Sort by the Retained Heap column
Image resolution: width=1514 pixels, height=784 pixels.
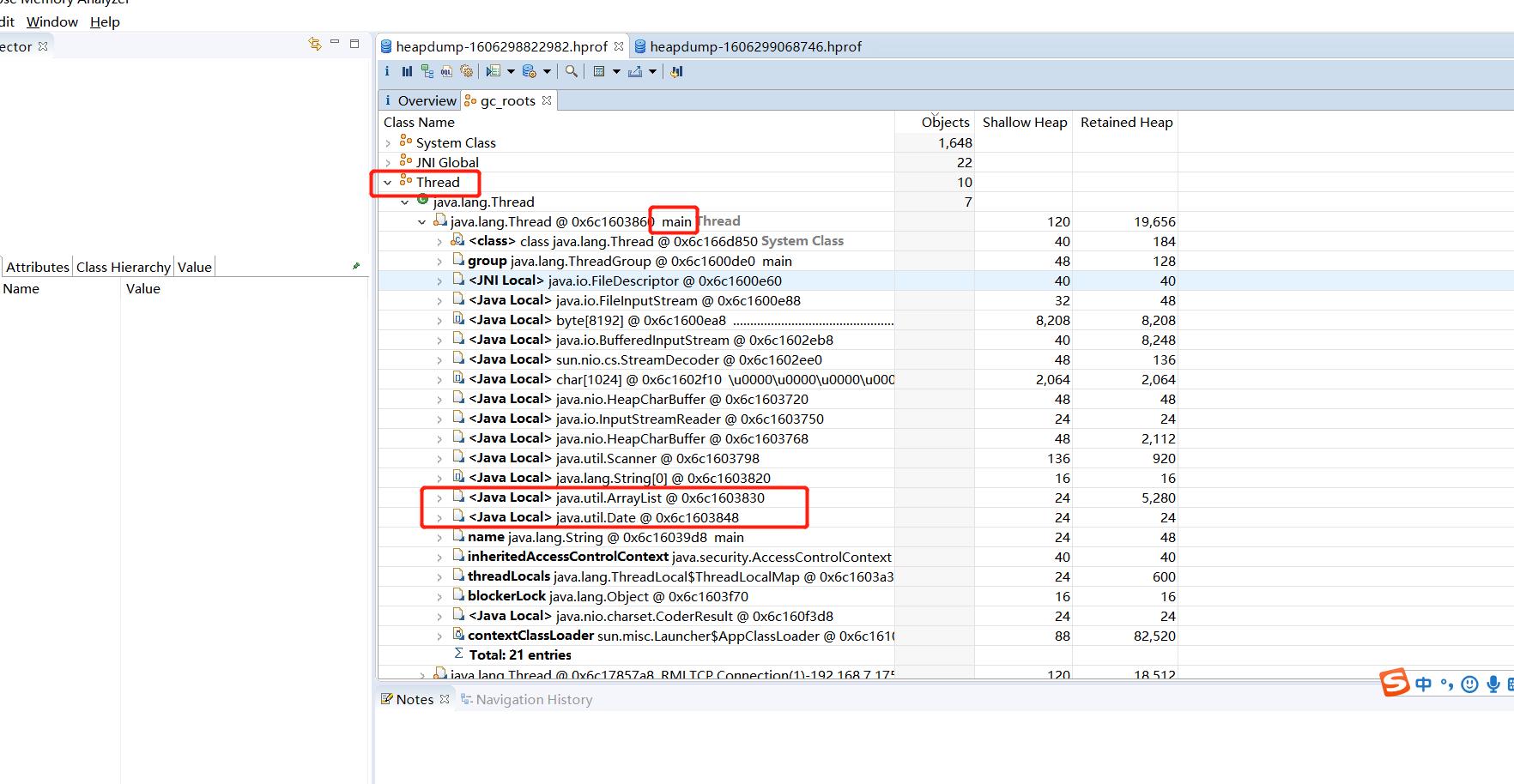pos(1125,122)
